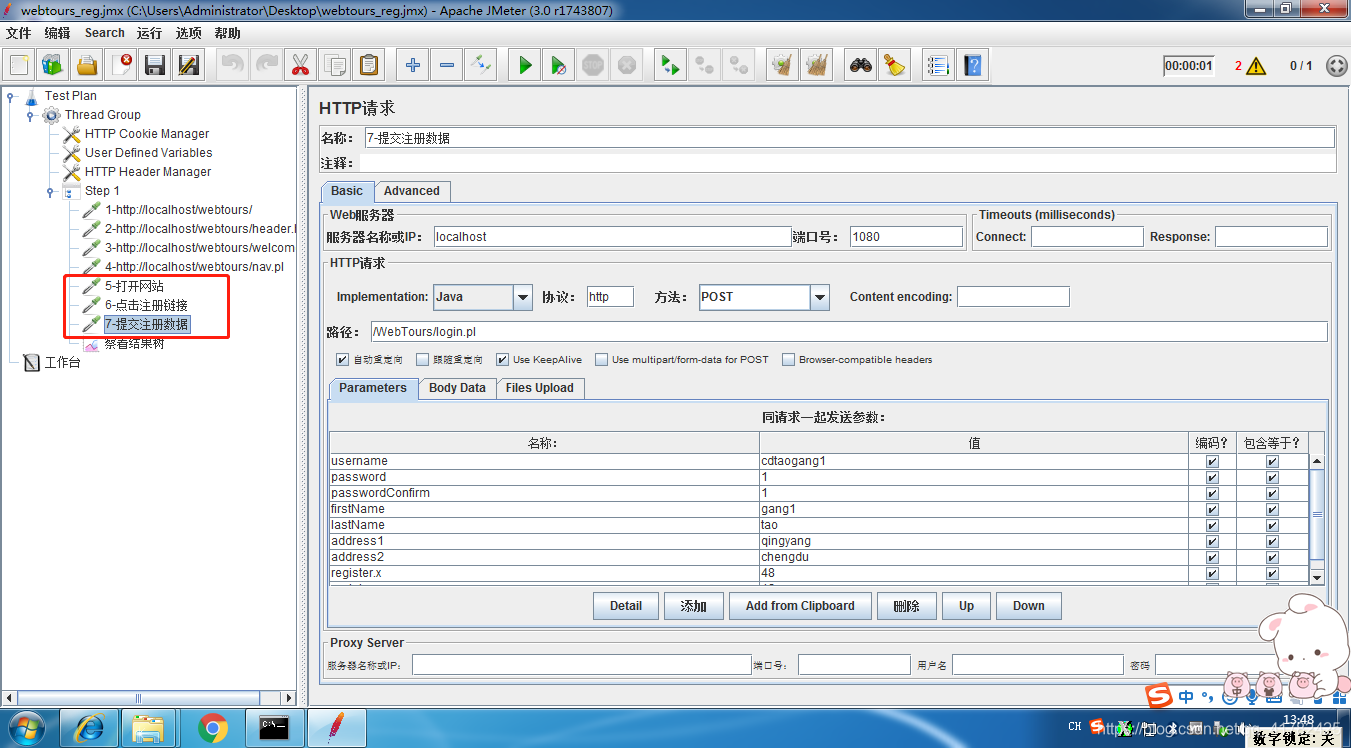1351x748 pixels.
Task: Switch to the Advanced tab
Action: 412,191
